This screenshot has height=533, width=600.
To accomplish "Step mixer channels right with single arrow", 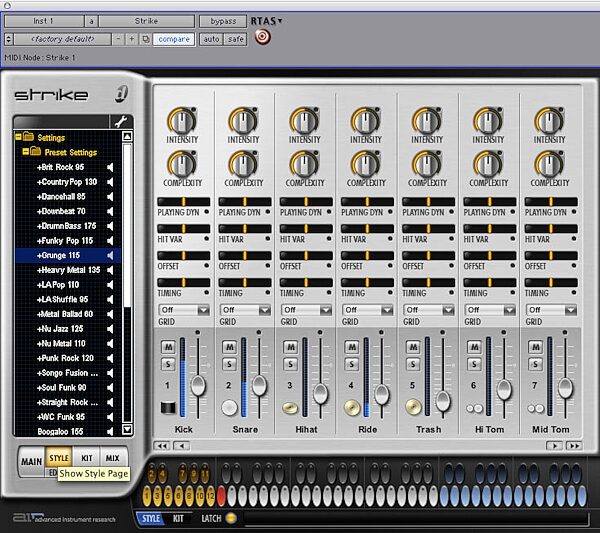I will click(x=554, y=446).
